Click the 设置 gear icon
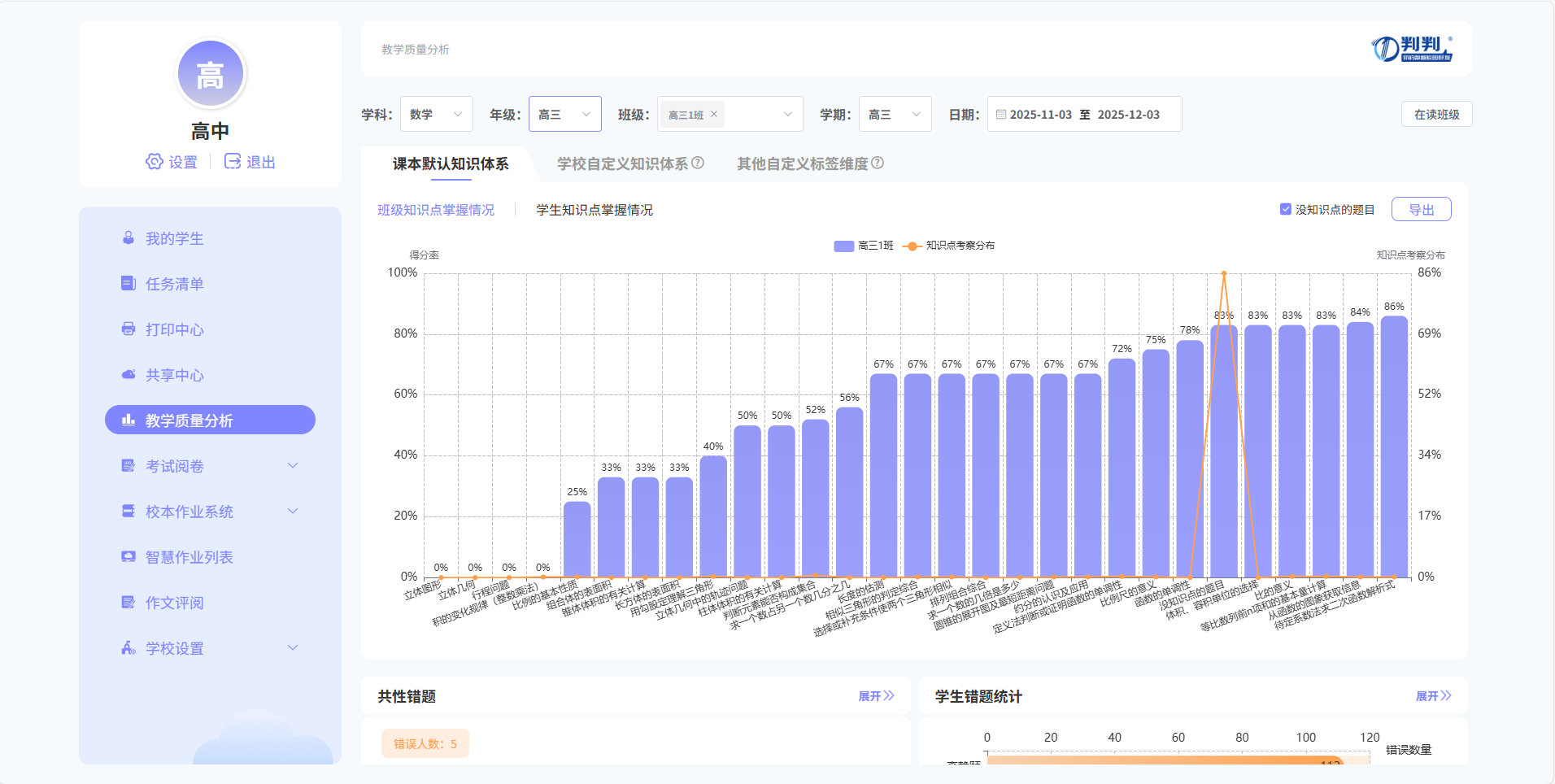This screenshot has width=1555, height=784. [155, 162]
